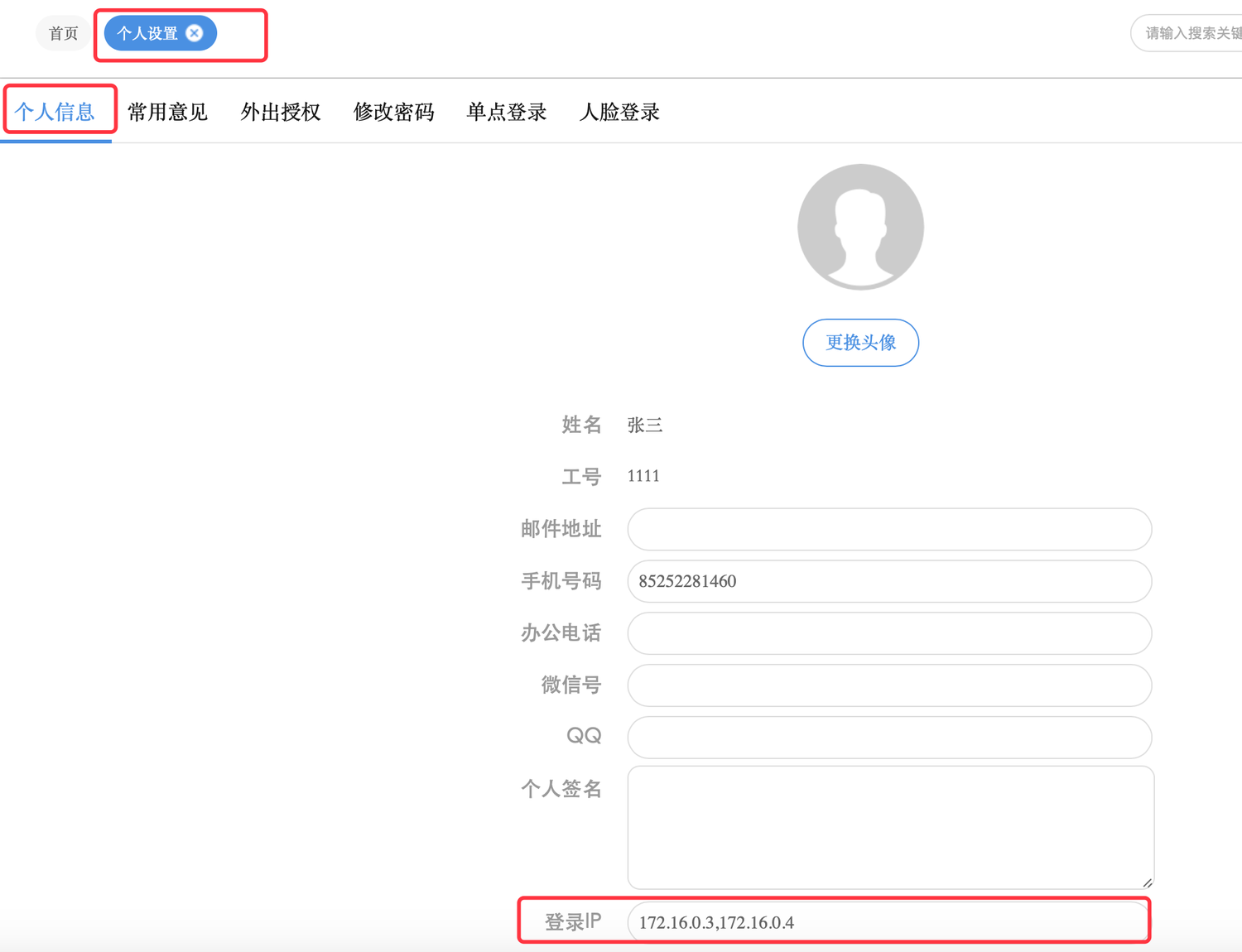
Task: Switch to the 修改密码 tab
Action: coord(393,112)
